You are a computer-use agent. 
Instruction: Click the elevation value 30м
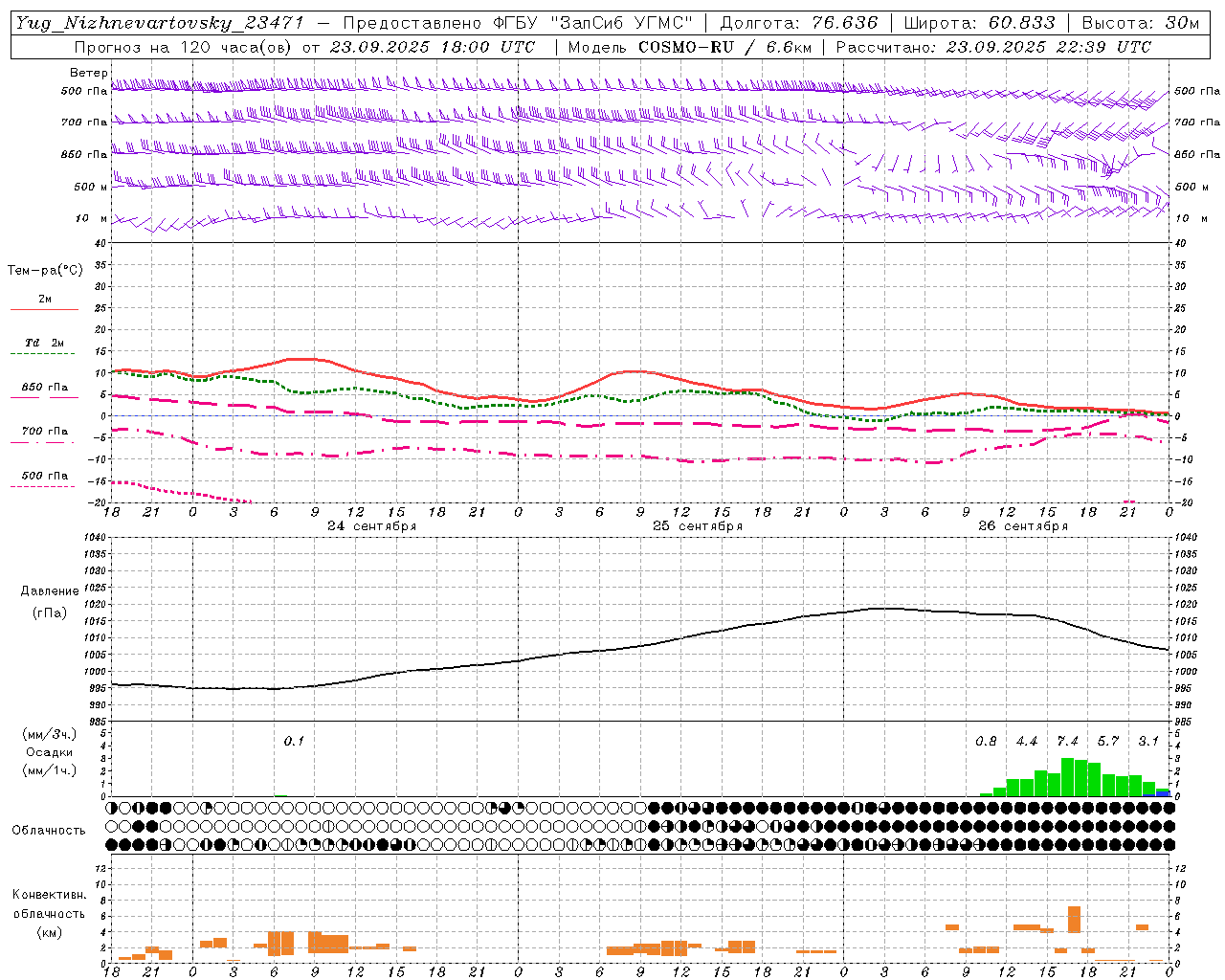[1182, 23]
